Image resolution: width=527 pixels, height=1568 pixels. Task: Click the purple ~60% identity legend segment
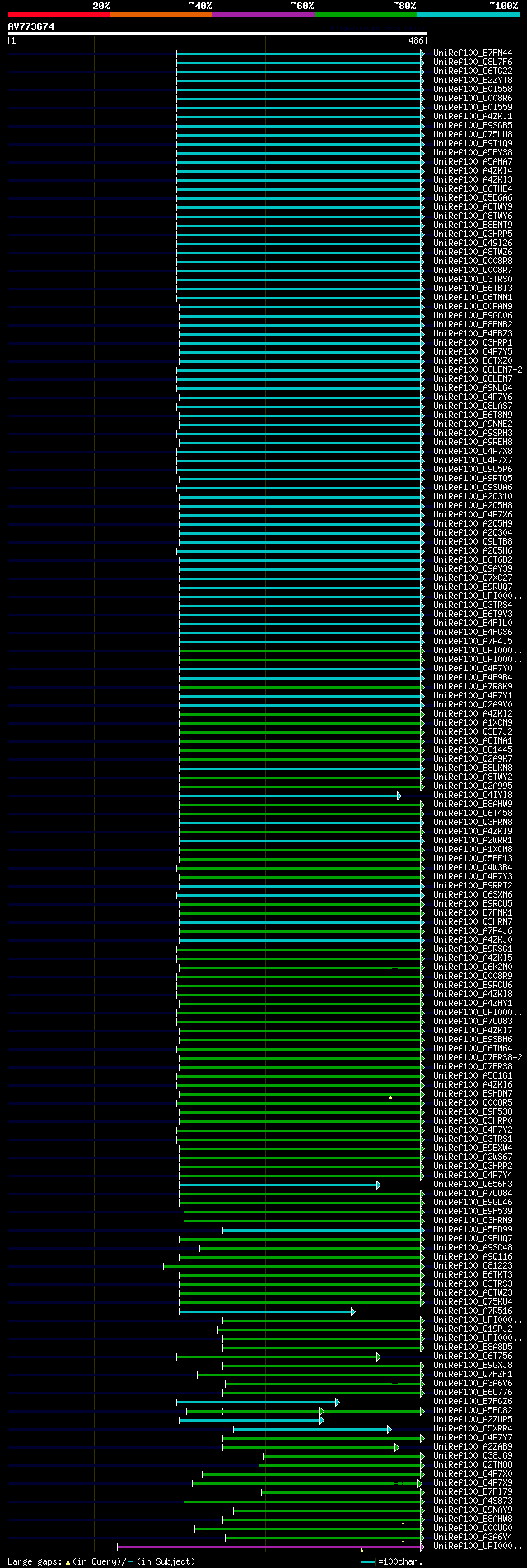click(263, 15)
